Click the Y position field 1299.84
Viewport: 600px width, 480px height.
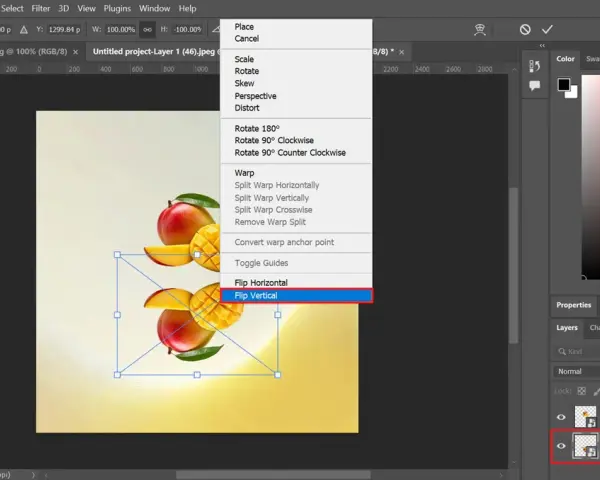click(64, 29)
